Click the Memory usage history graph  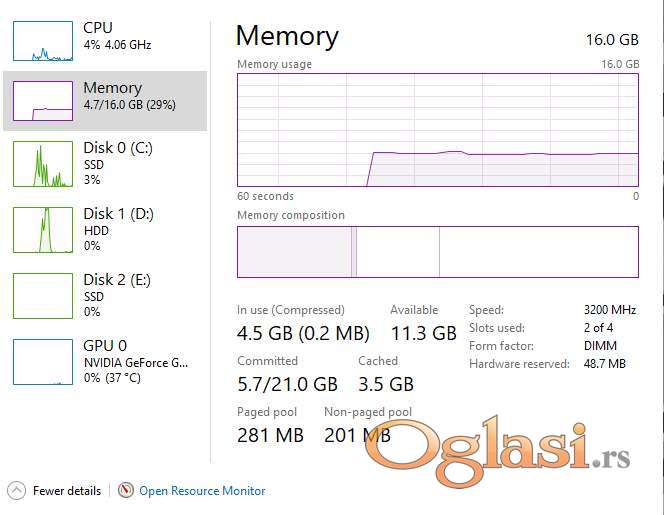[437, 129]
